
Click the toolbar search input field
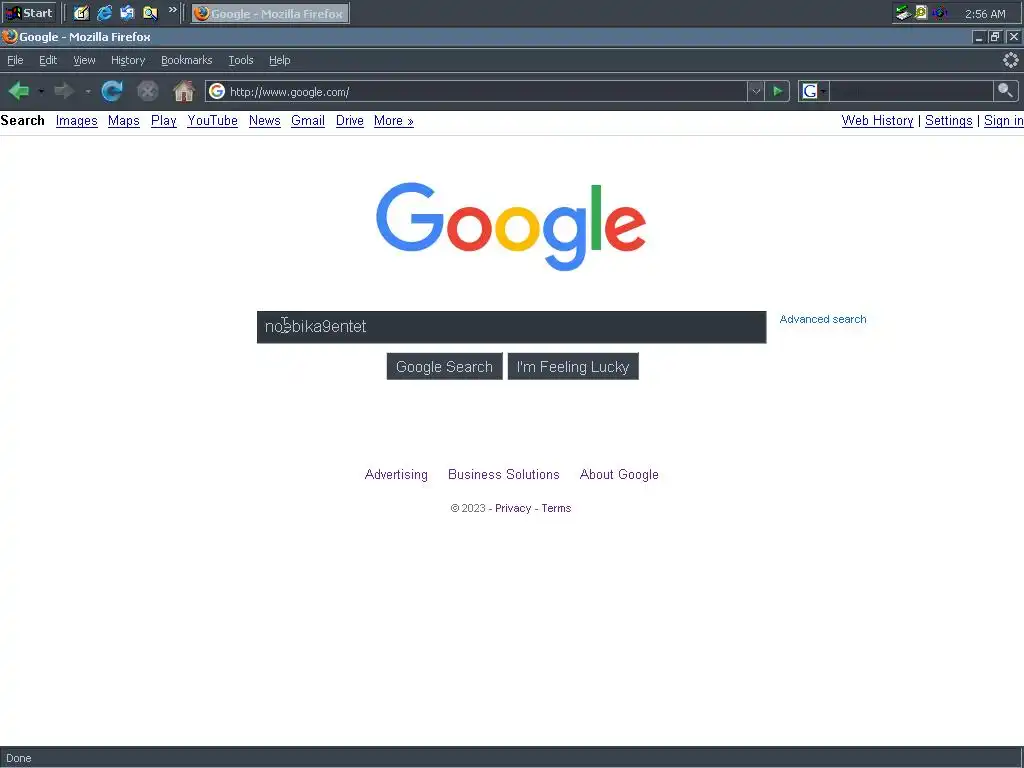click(x=911, y=91)
